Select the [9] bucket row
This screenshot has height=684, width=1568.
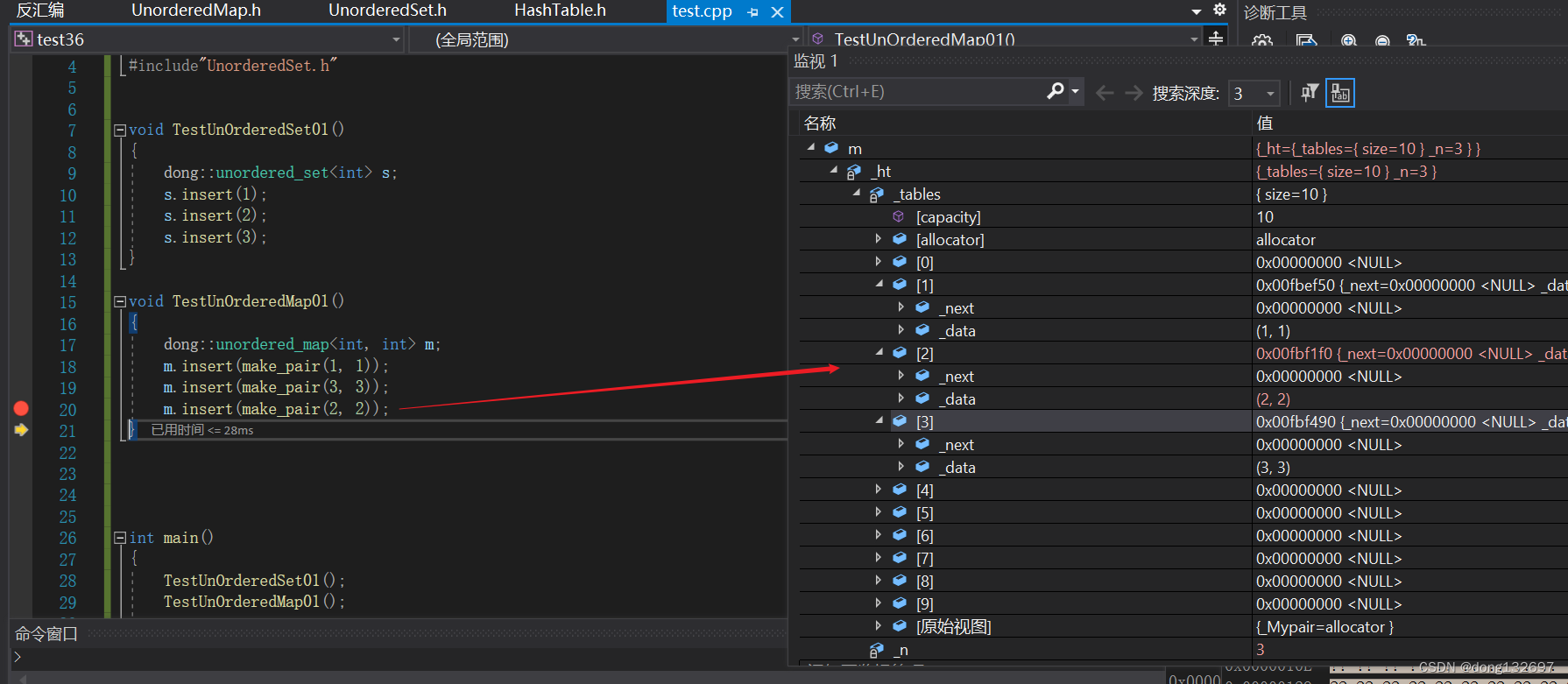(1183, 603)
